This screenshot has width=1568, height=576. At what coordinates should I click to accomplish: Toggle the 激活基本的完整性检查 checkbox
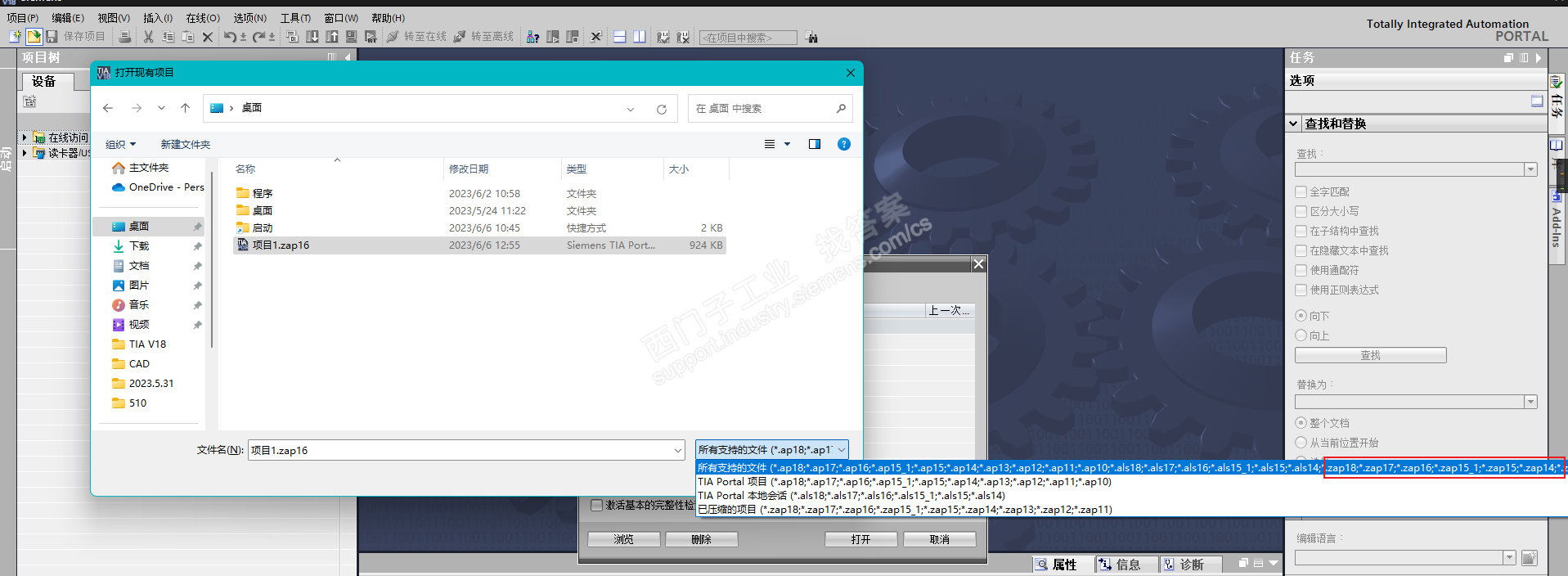[x=597, y=506]
